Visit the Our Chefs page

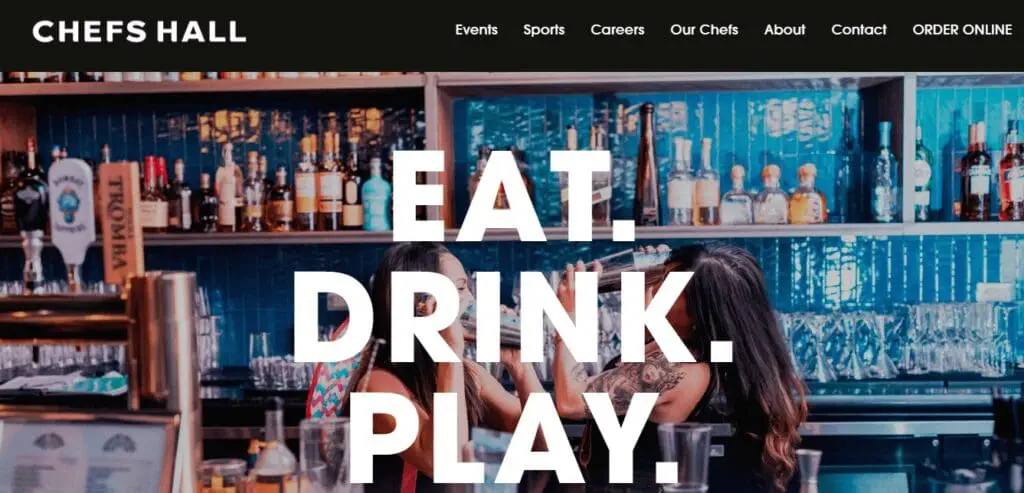click(x=704, y=29)
